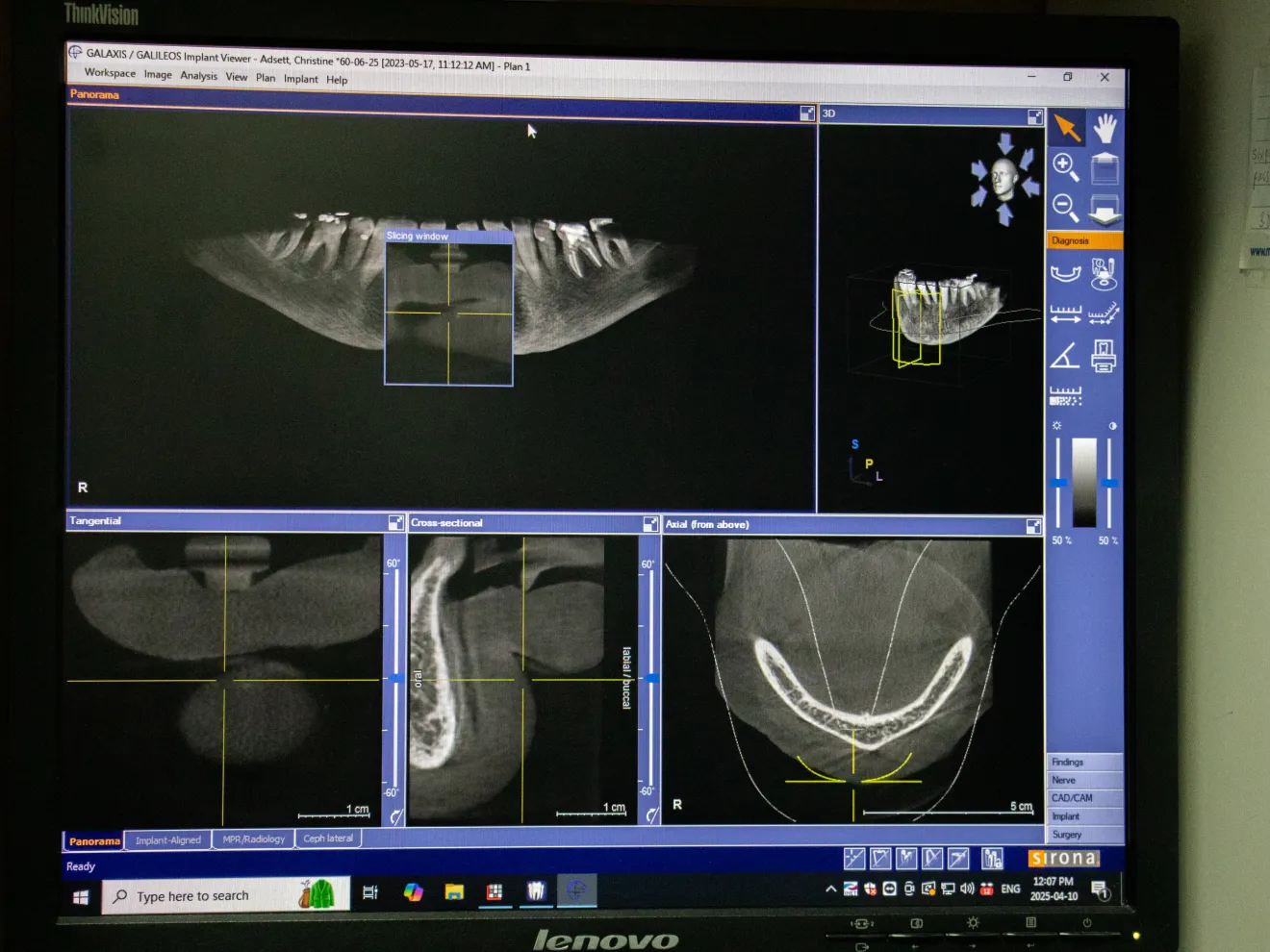Select the angle measurement tool
This screenshot has width=1270, height=952.
(1064, 356)
